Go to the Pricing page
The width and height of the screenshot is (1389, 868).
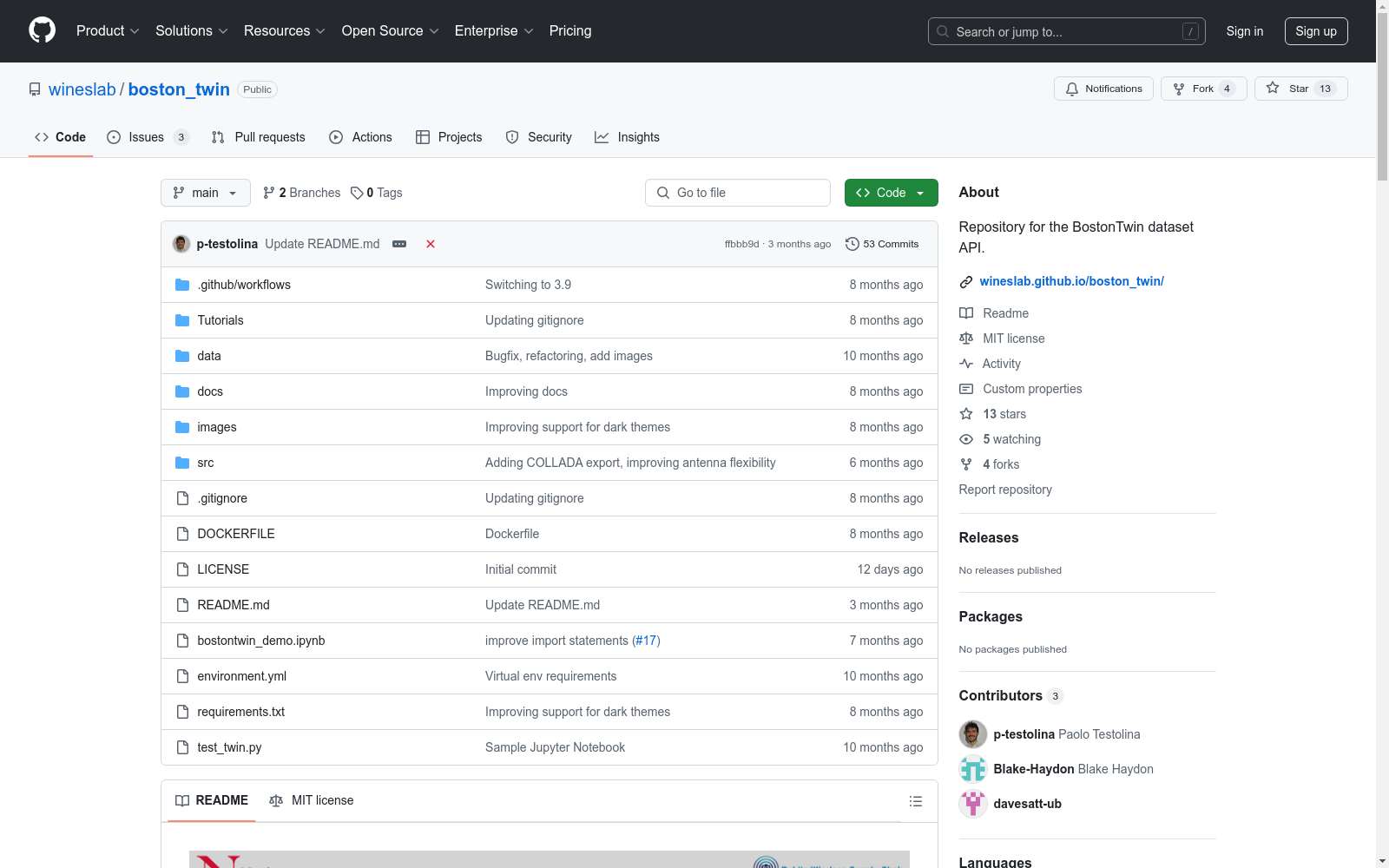(570, 30)
